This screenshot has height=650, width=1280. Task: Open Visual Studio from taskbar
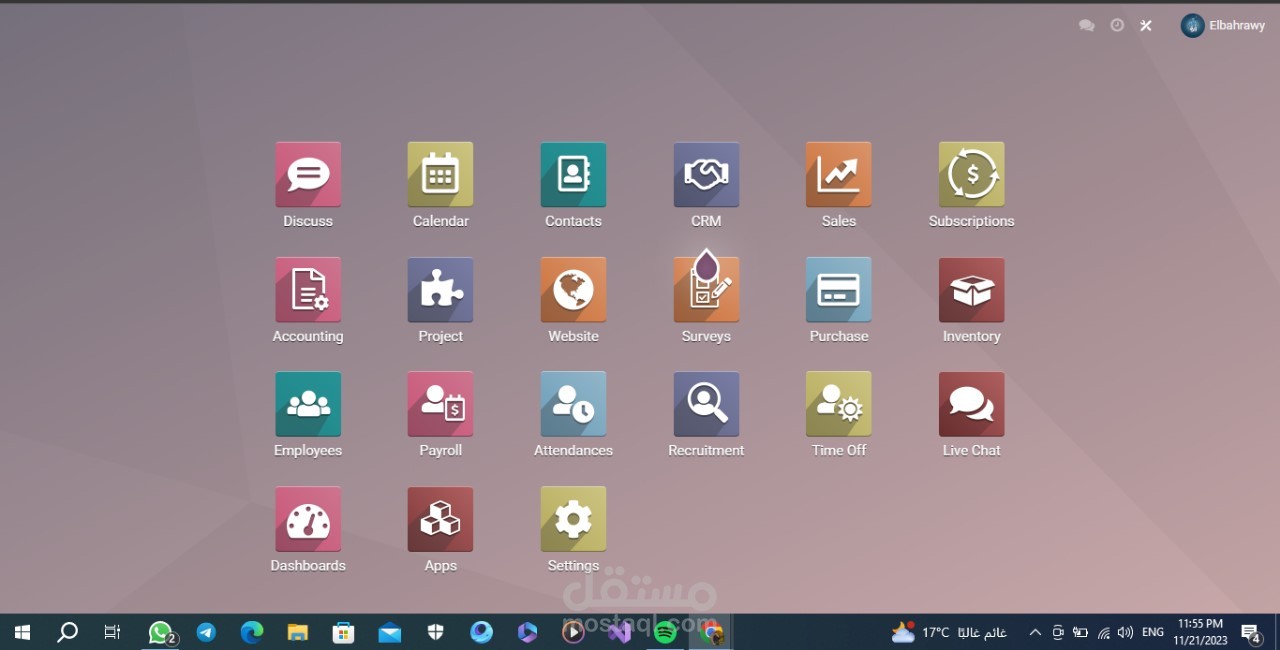pyautogui.click(x=620, y=632)
